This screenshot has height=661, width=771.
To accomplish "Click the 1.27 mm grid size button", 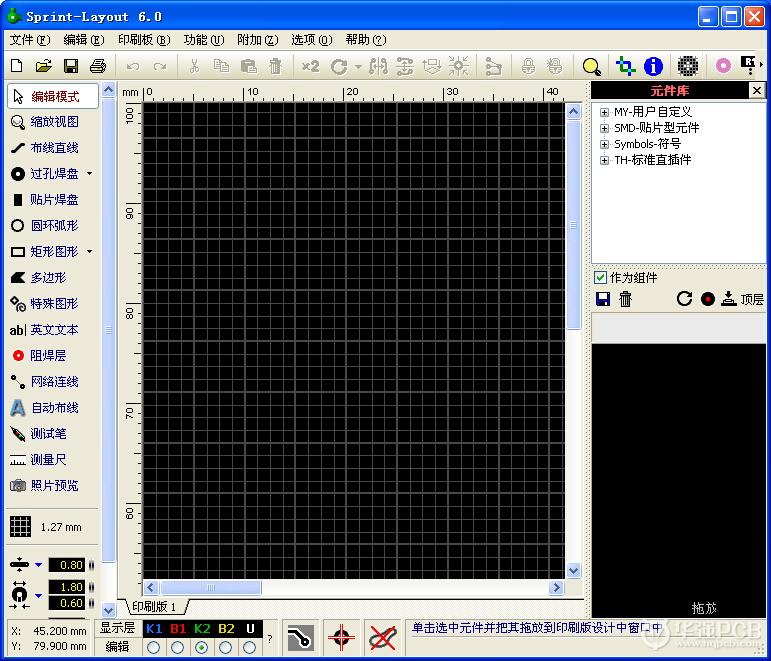I will pos(47,527).
